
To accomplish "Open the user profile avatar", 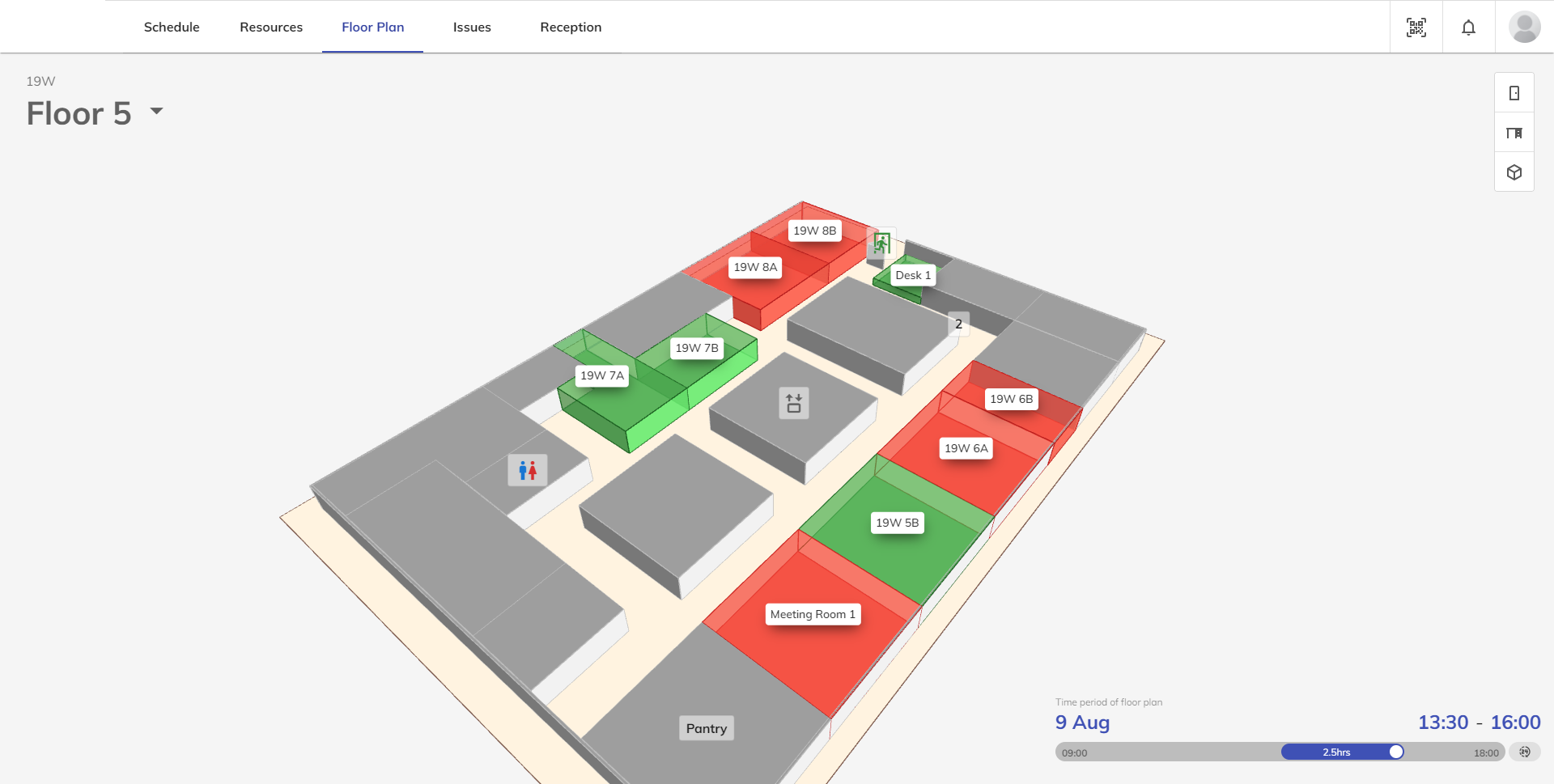I will pyautogui.click(x=1524, y=28).
